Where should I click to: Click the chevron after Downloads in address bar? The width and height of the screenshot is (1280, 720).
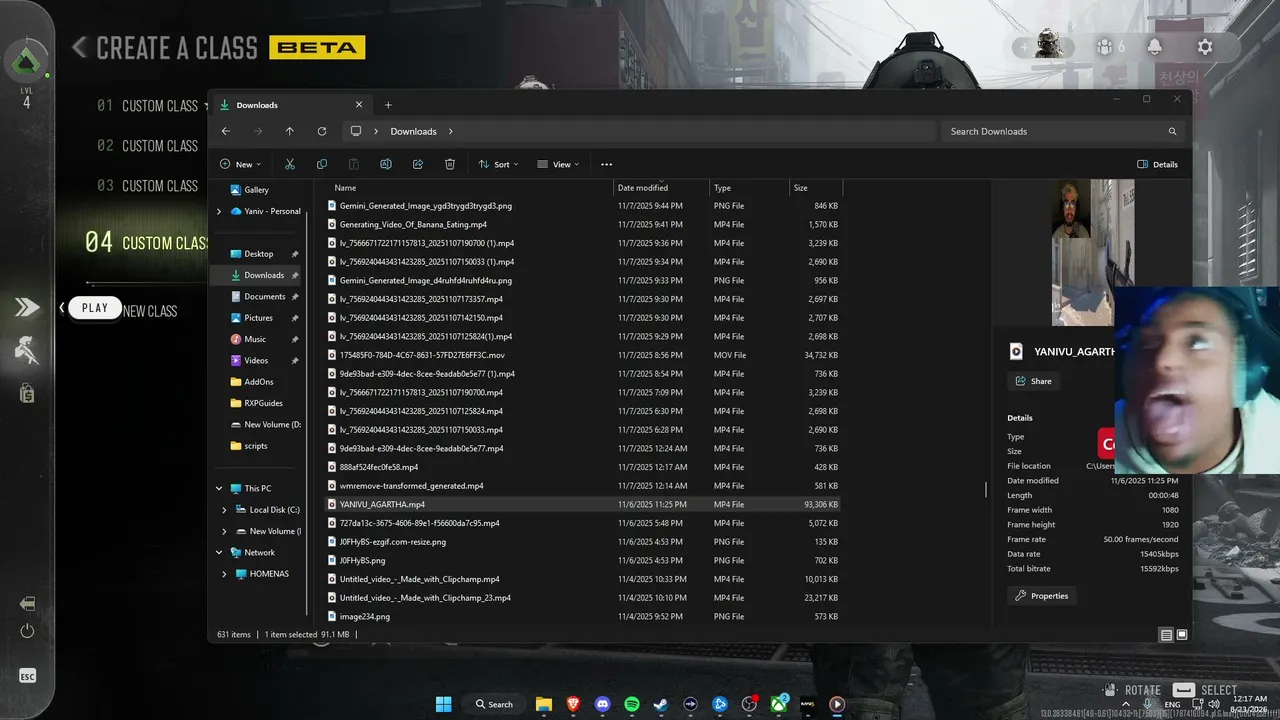451,131
